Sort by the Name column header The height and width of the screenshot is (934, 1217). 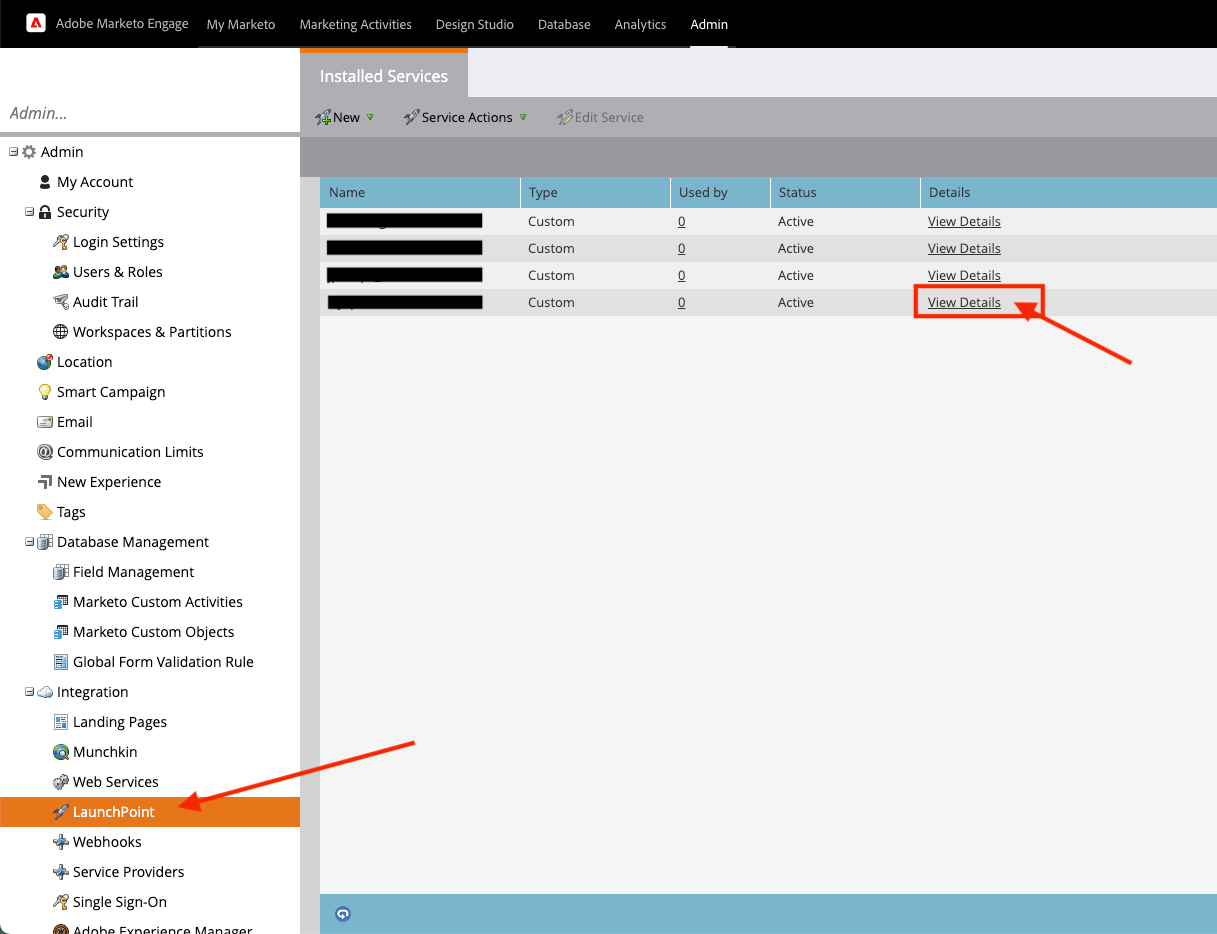pos(420,192)
